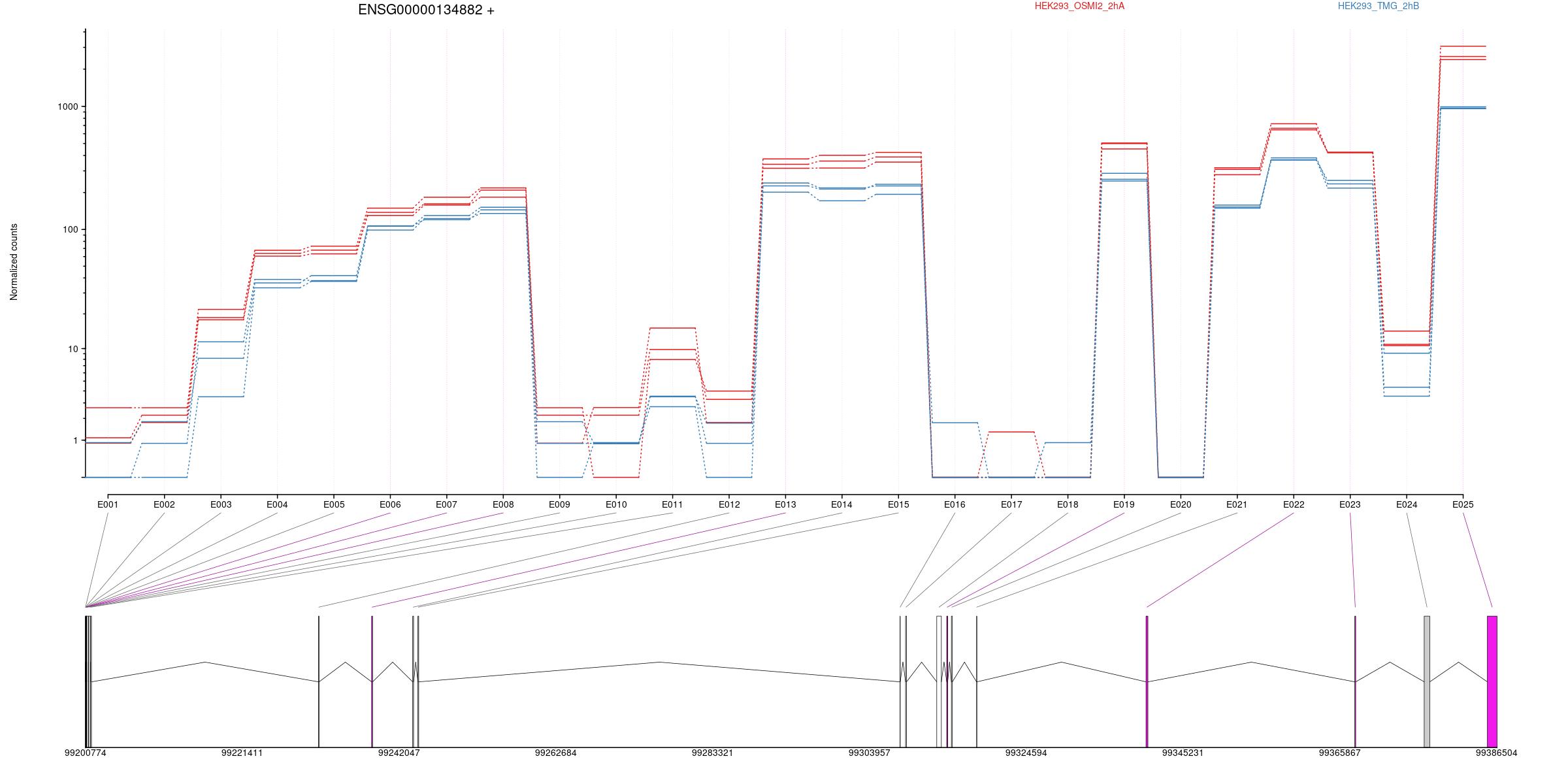Screen dimensions: 1568x784
Task: Click exon label E019
Action: [x=1124, y=504]
